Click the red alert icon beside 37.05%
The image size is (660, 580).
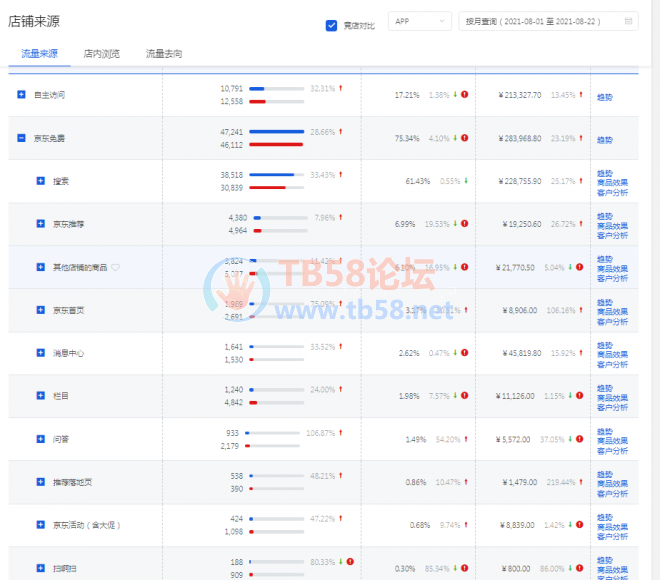point(580,439)
